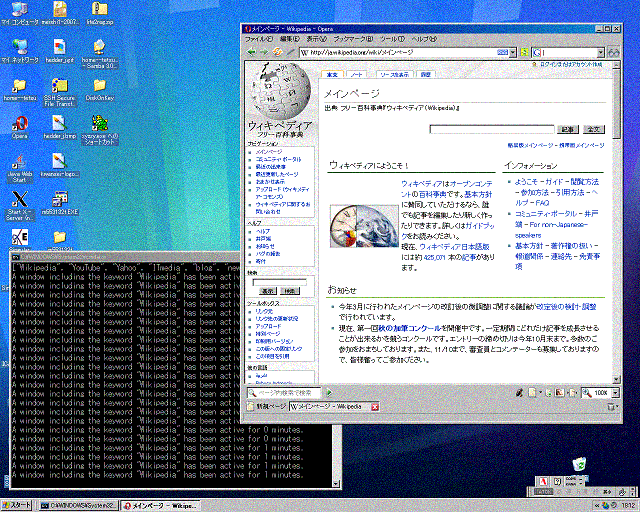Open the Java Web Start desktop icon
The height and width of the screenshot is (512, 640).
pos(18,164)
